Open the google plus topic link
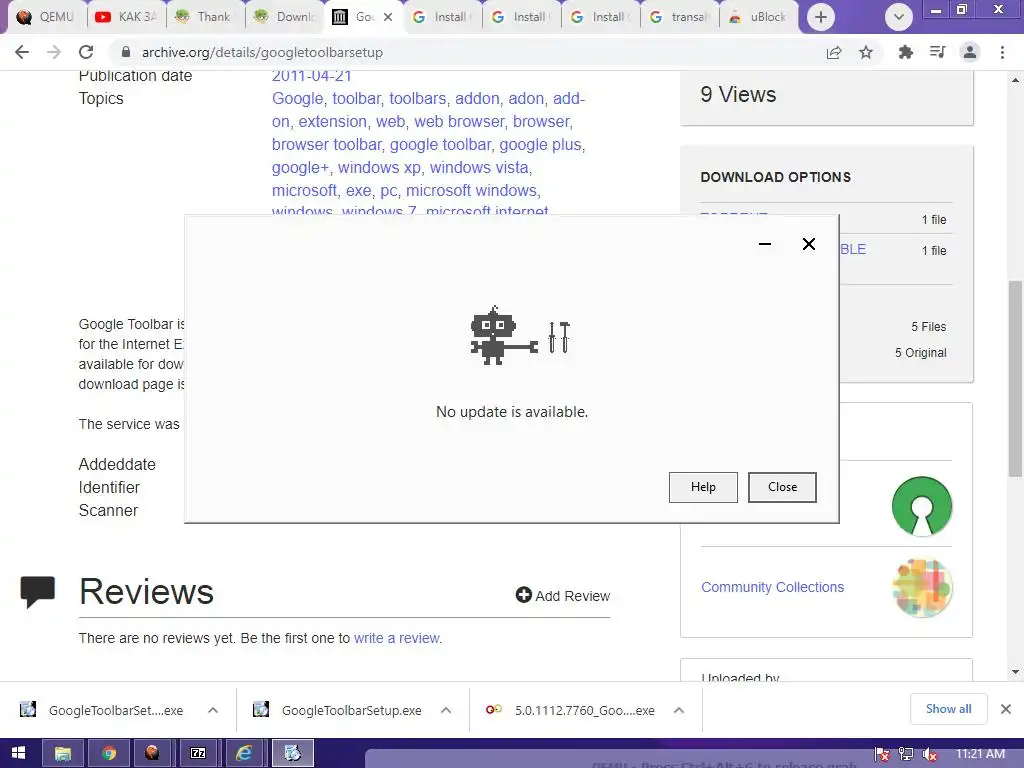Viewport: 1024px width, 768px height. pyautogui.click(x=541, y=144)
